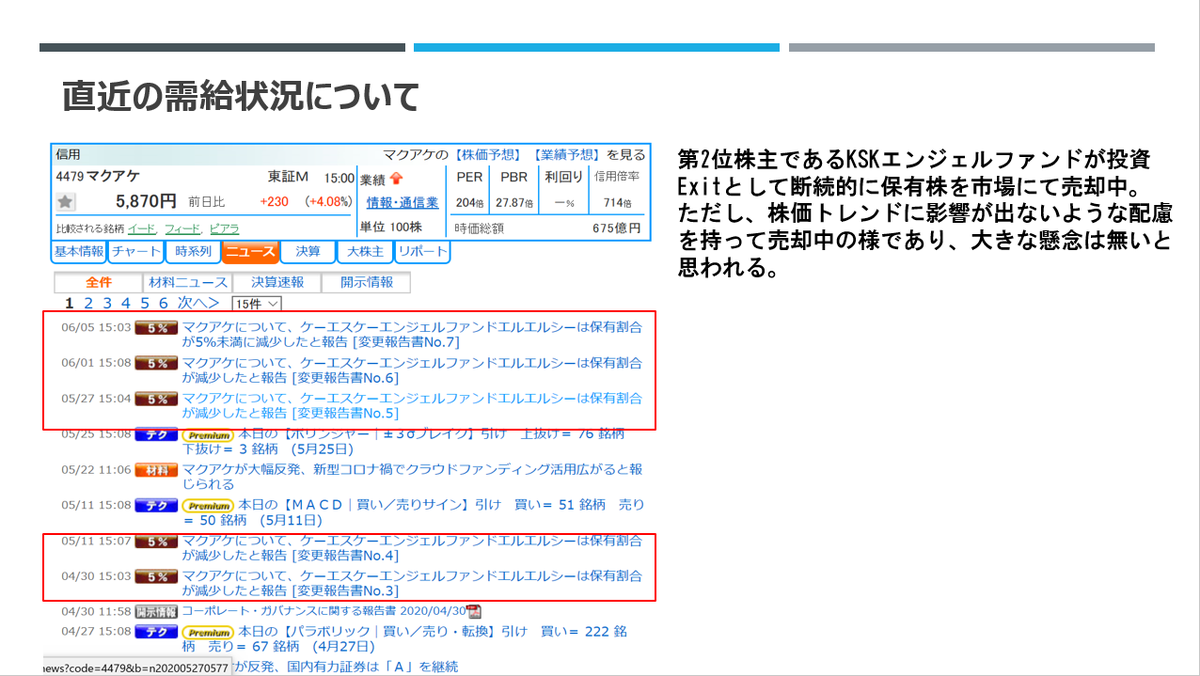Click the stock price 5,870円

pos(146,201)
